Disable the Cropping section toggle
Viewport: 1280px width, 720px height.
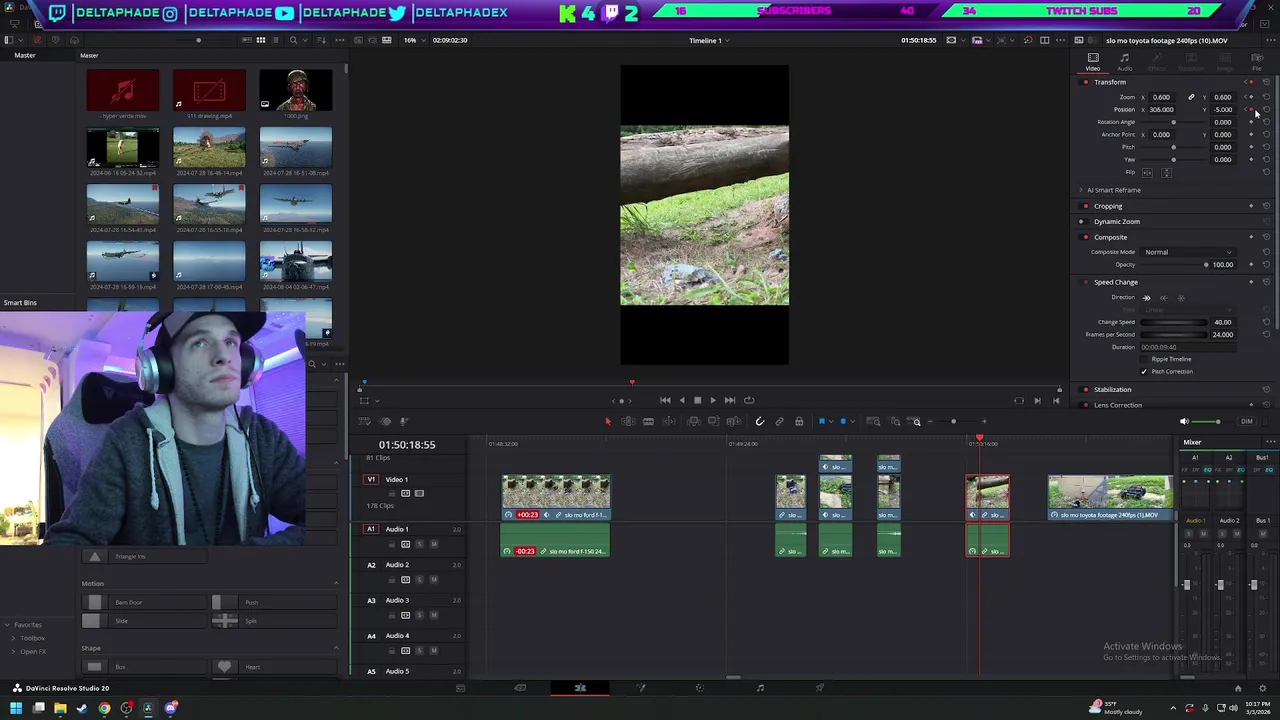(1084, 206)
